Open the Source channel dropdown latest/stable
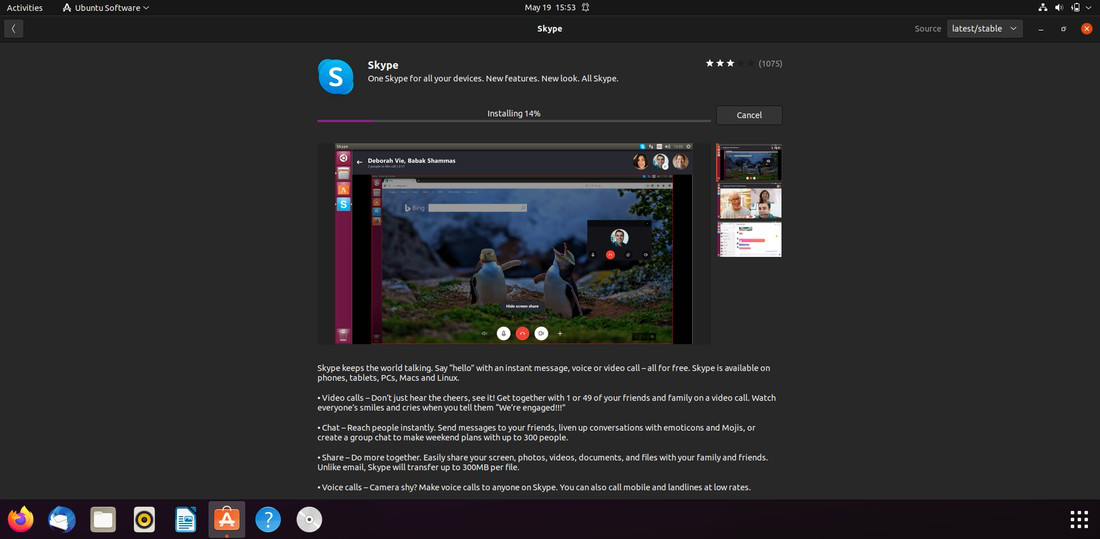The height and width of the screenshot is (539, 1100). point(984,29)
